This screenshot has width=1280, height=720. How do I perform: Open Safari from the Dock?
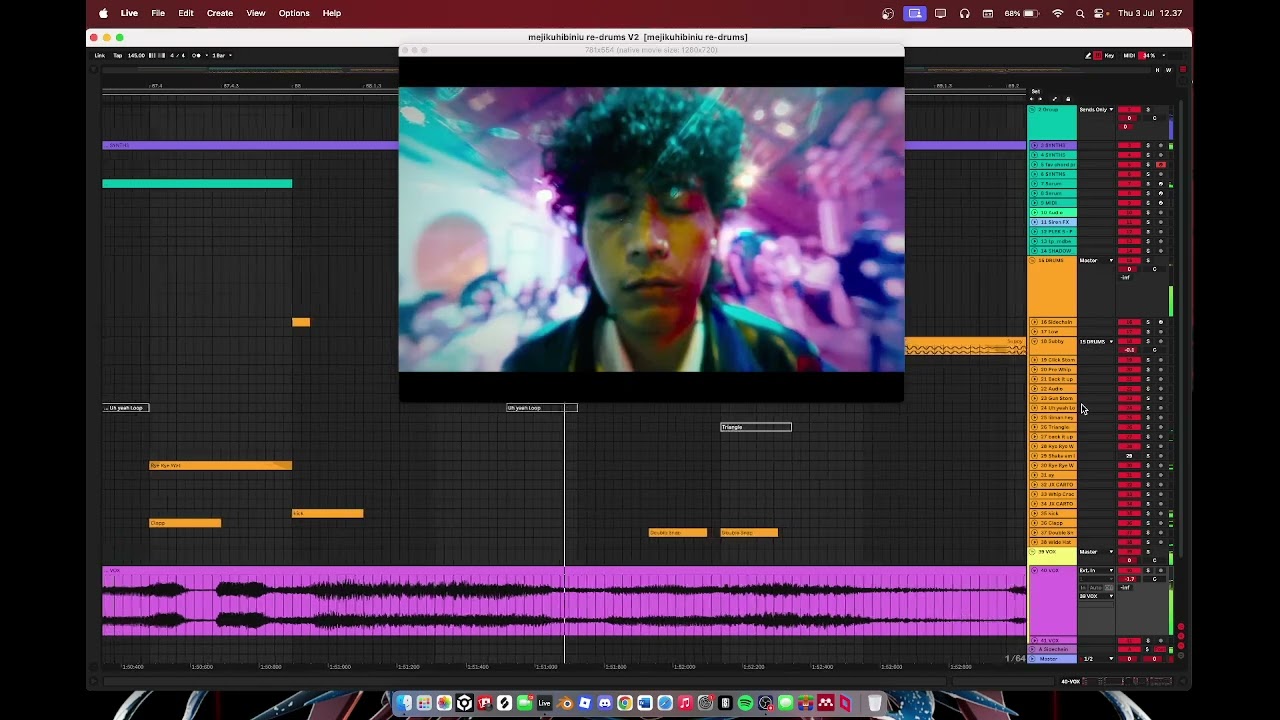665,703
